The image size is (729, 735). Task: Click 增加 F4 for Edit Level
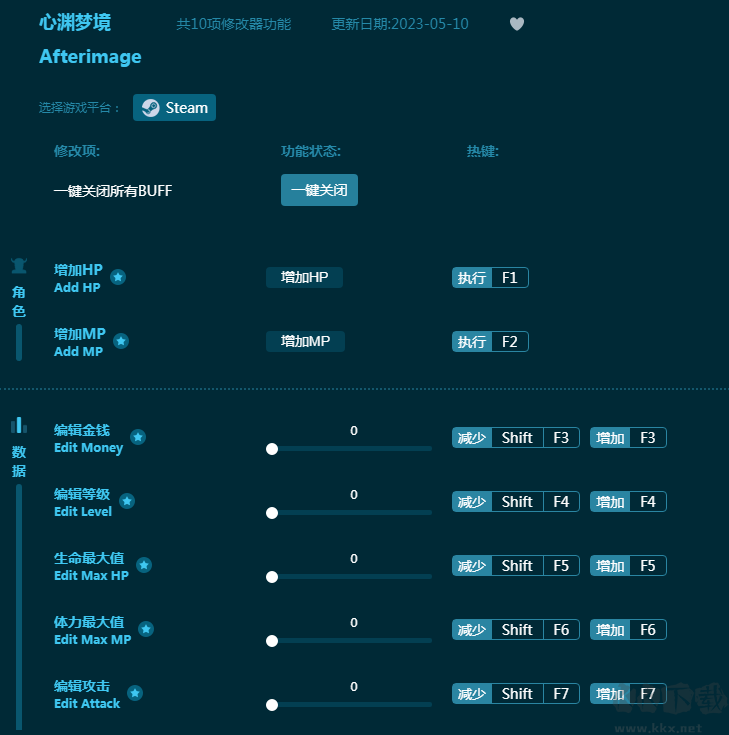tap(628, 502)
